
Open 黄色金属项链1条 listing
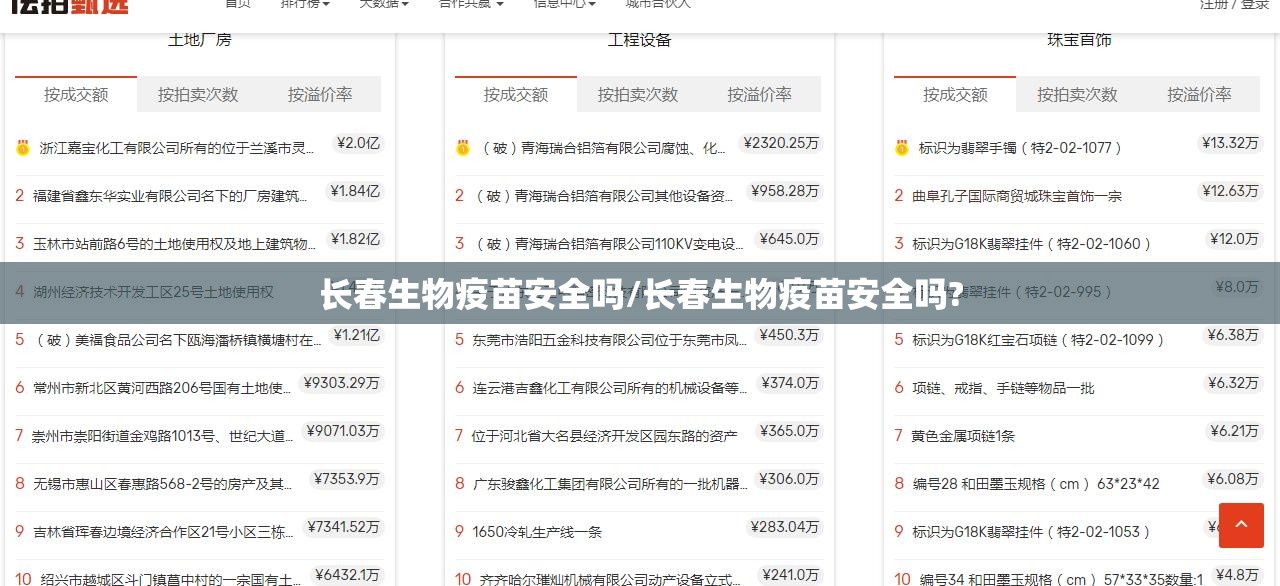point(963,436)
